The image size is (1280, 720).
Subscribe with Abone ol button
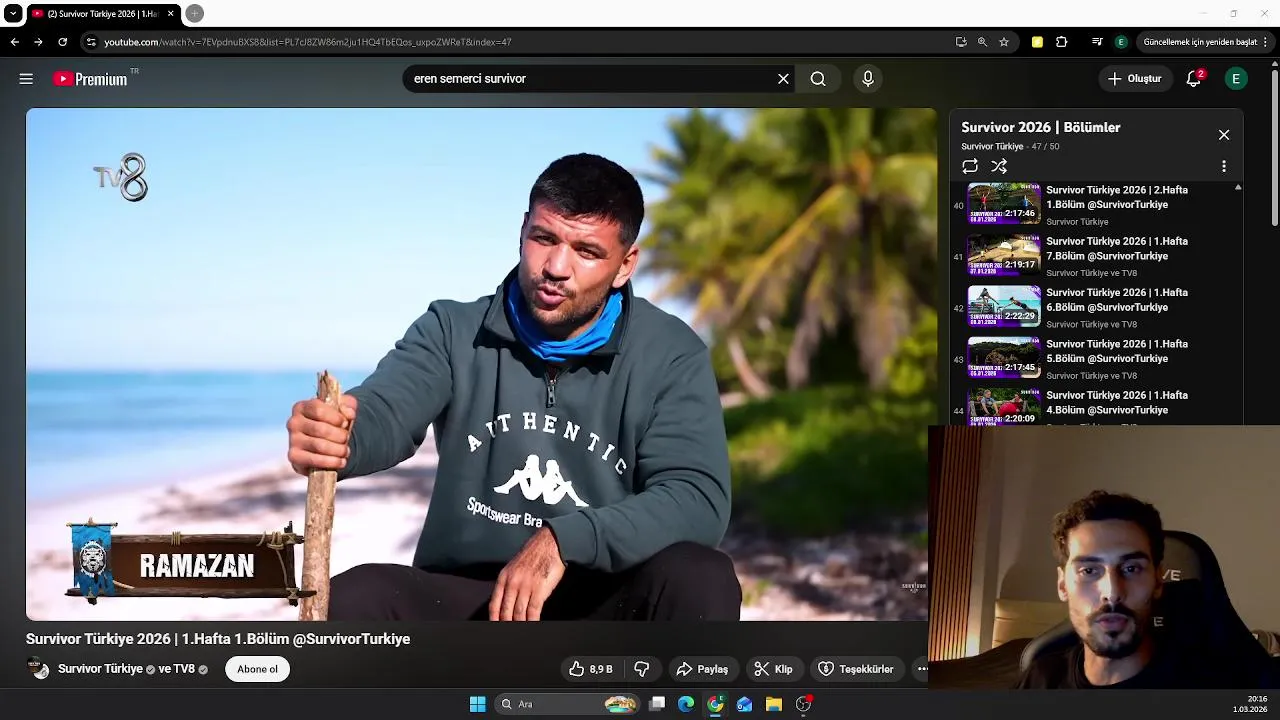click(257, 669)
